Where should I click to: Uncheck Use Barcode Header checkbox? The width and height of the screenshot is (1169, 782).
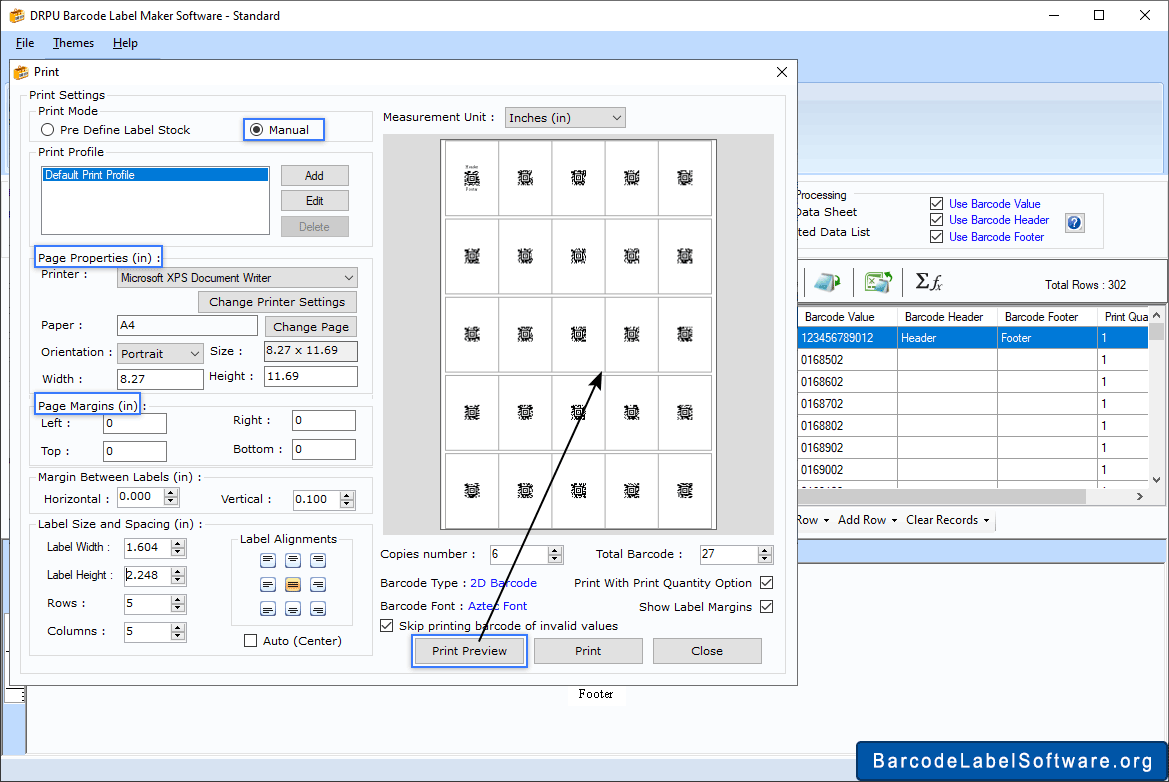coord(936,219)
